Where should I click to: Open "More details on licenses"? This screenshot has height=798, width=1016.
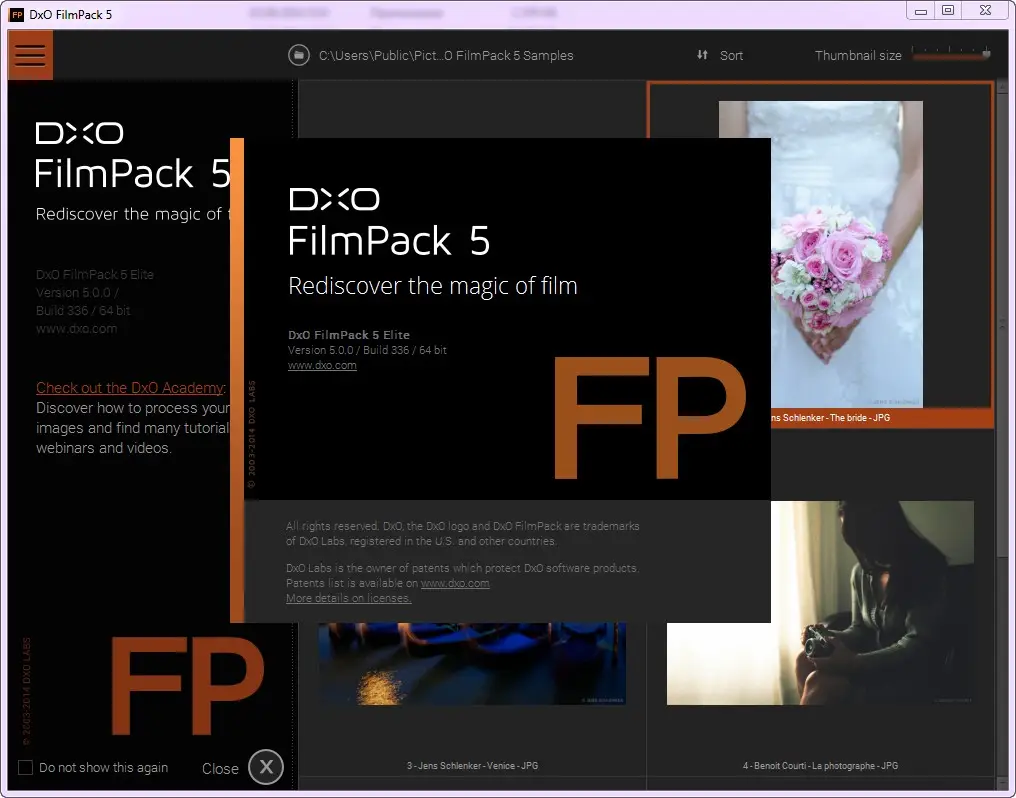[x=348, y=598]
